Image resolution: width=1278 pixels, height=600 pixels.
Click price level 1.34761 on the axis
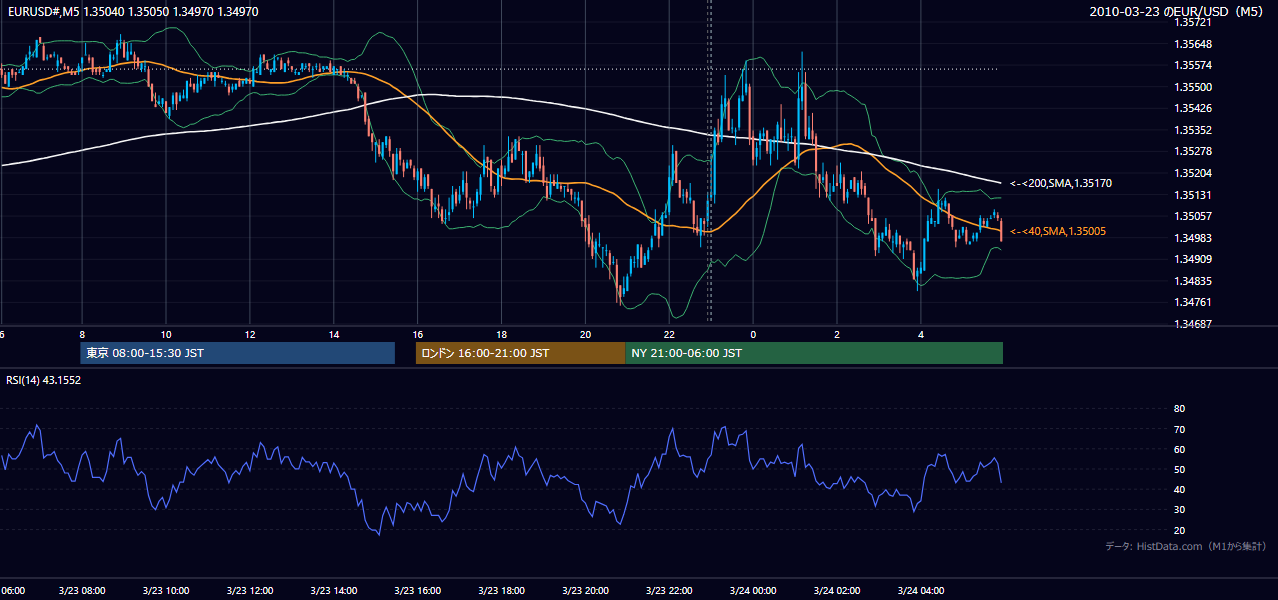pos(1192,302)
